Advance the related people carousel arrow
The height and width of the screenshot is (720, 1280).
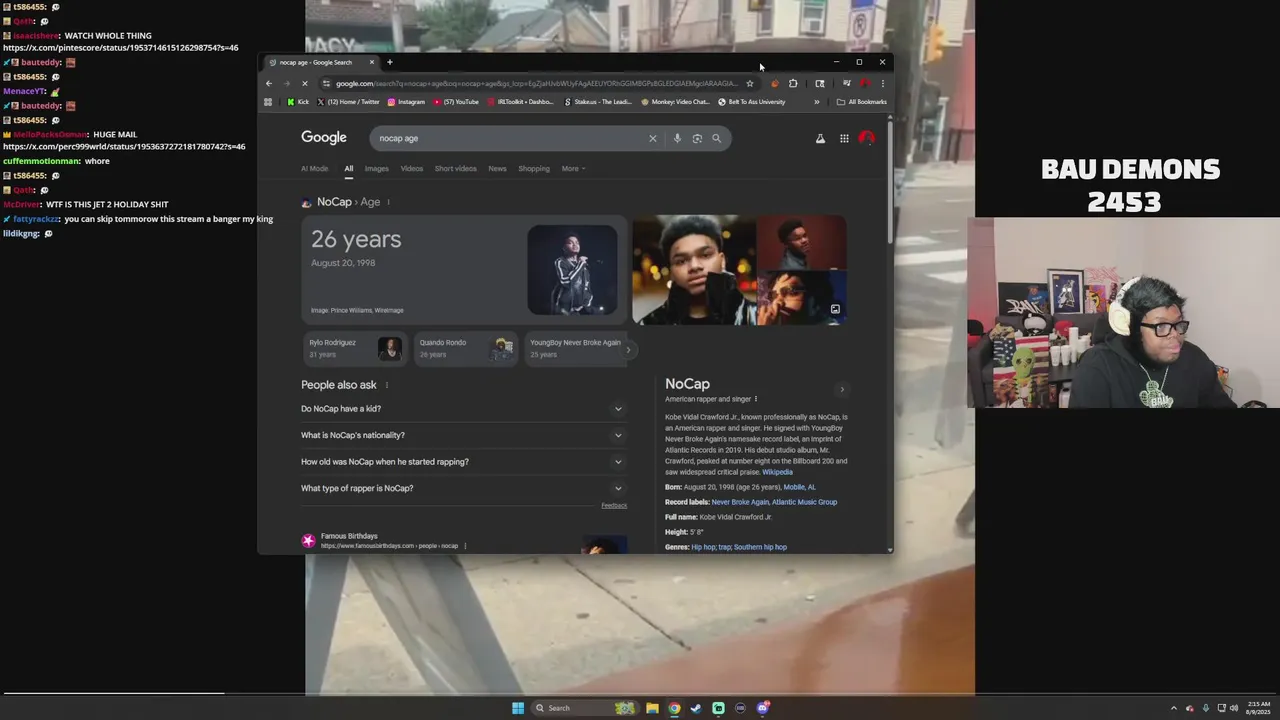[x=628, y=349]
